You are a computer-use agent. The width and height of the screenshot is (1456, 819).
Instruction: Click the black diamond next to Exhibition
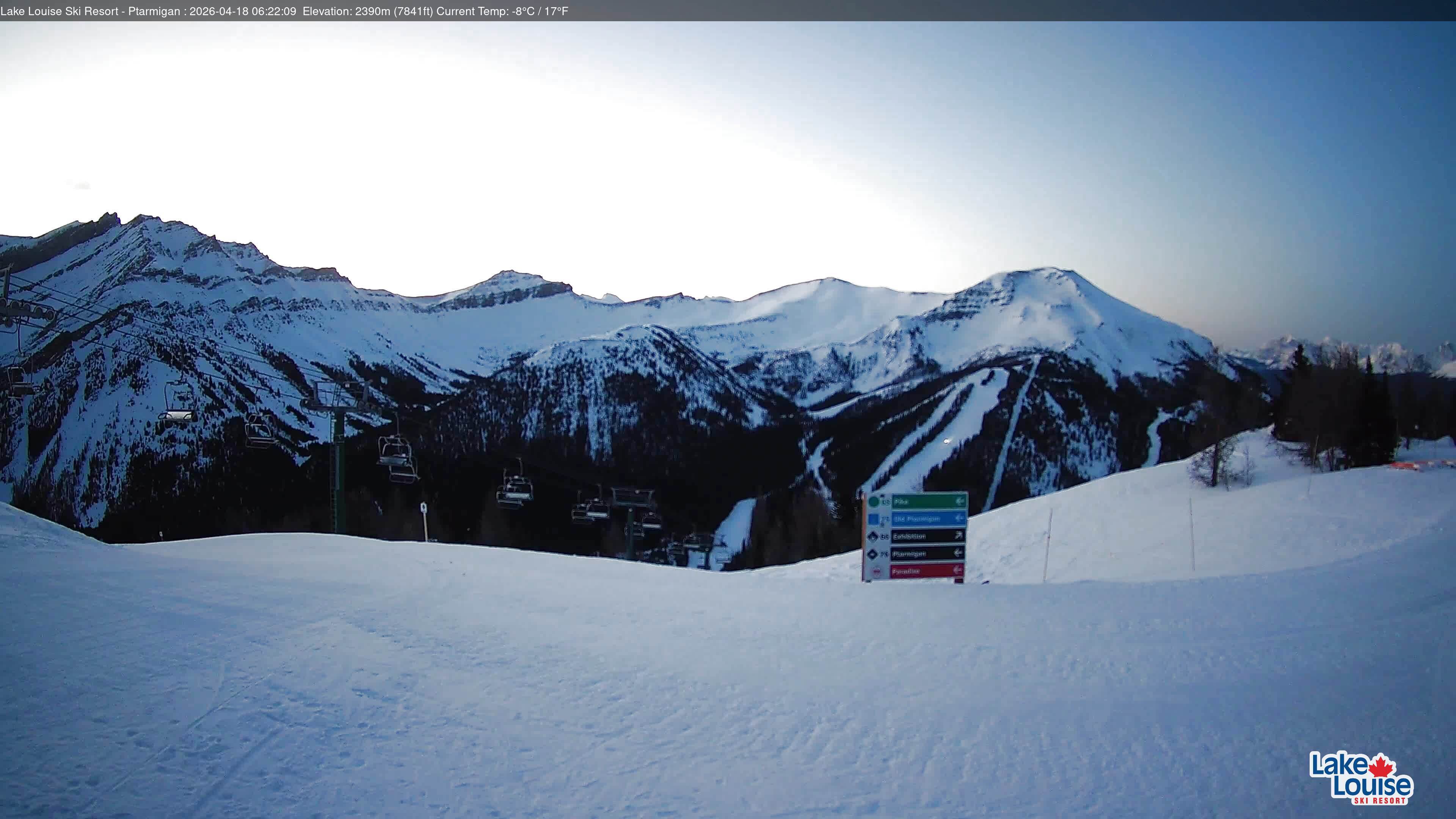click(873, 537)
